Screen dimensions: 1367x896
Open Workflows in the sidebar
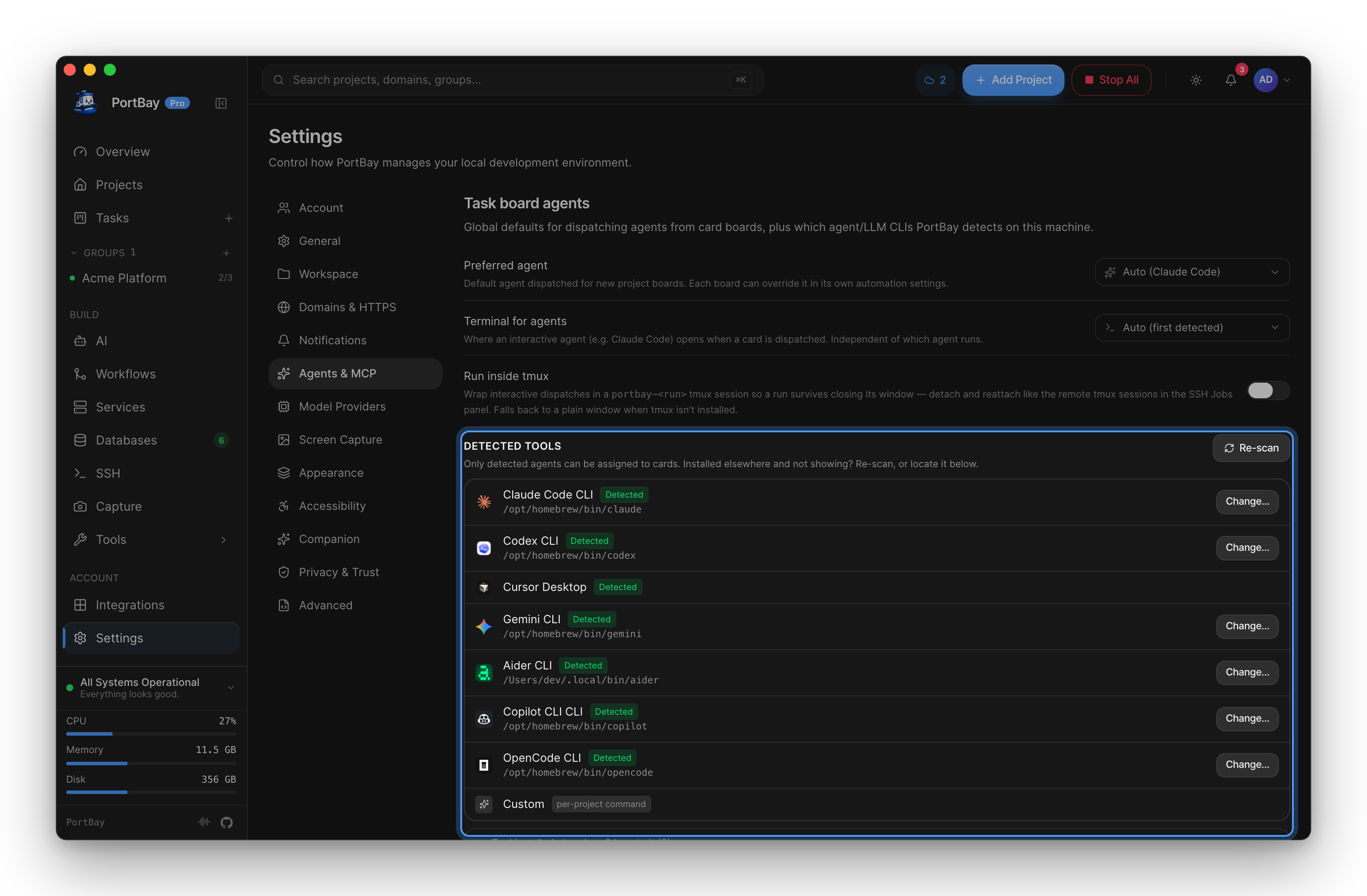click(151, 374)
